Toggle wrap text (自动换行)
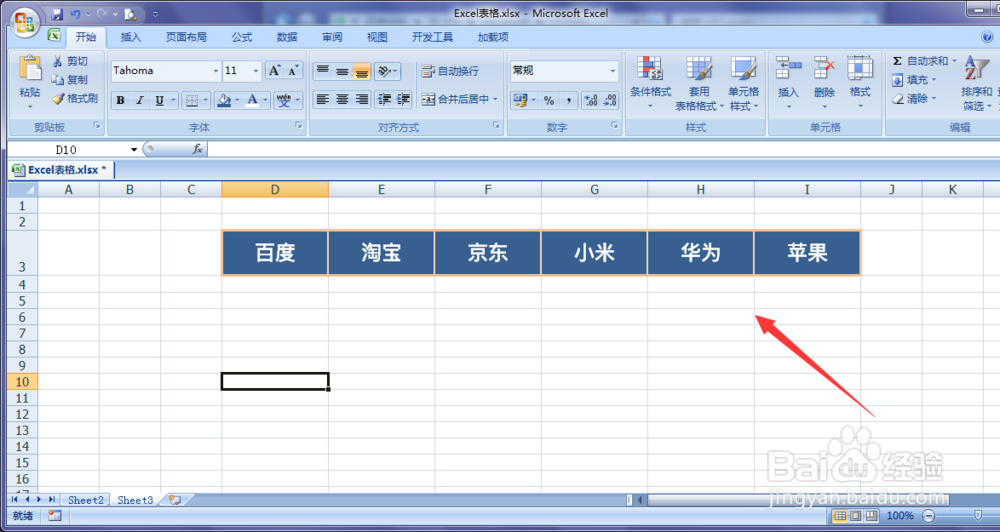 450,71
